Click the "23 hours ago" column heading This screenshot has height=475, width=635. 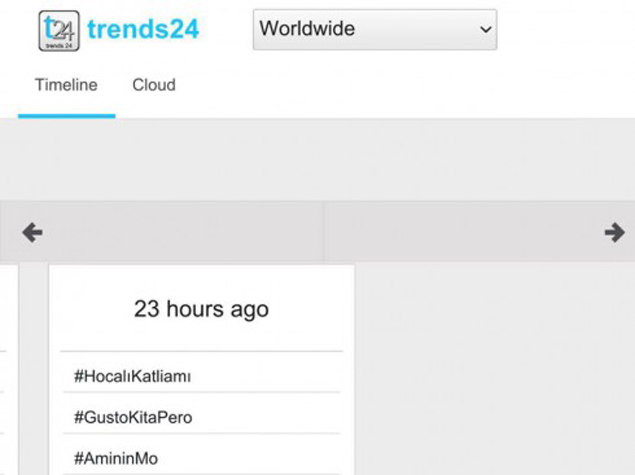(201, 309)
